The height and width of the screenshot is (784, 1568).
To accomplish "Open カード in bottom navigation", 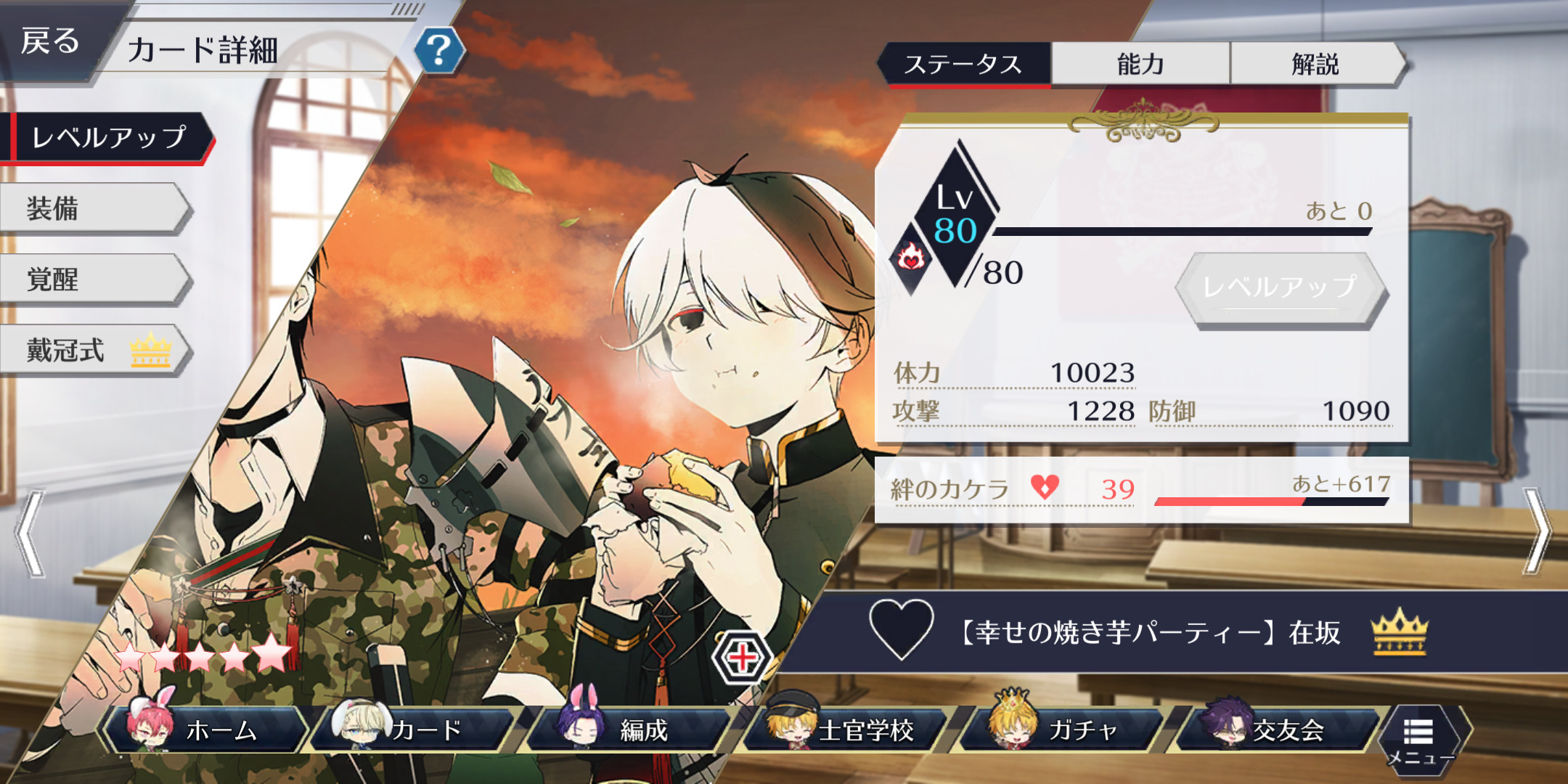I will pos(414,729).
